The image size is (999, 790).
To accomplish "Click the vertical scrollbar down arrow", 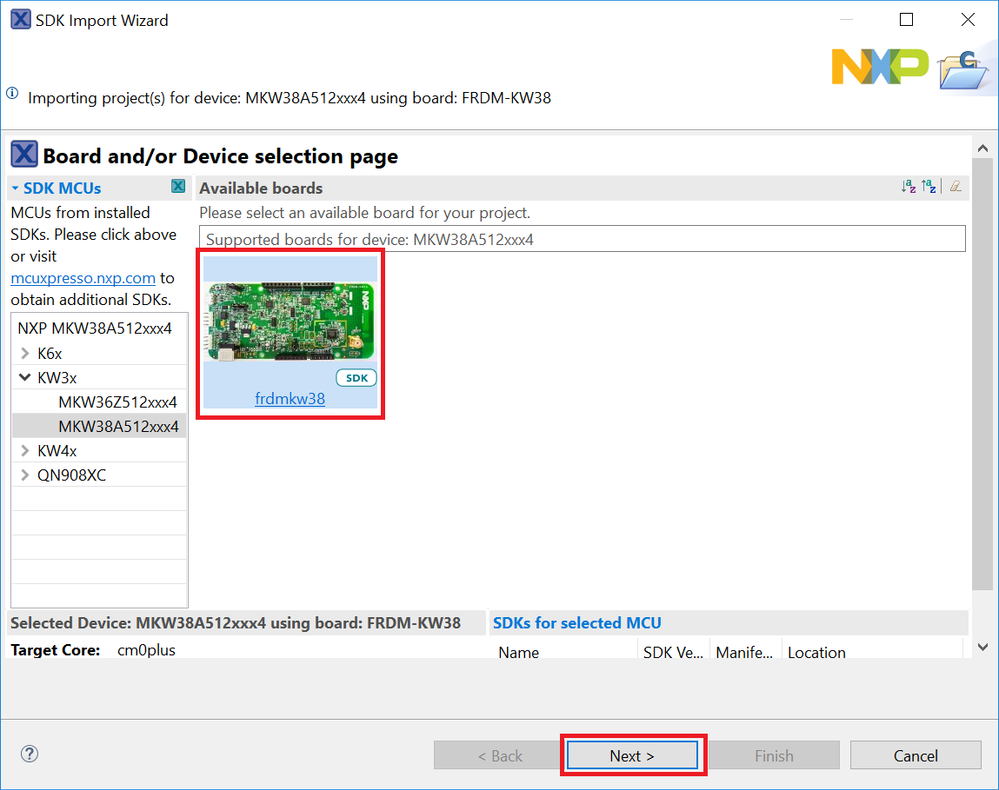I will pyautogui.click(x=982, y=647).
